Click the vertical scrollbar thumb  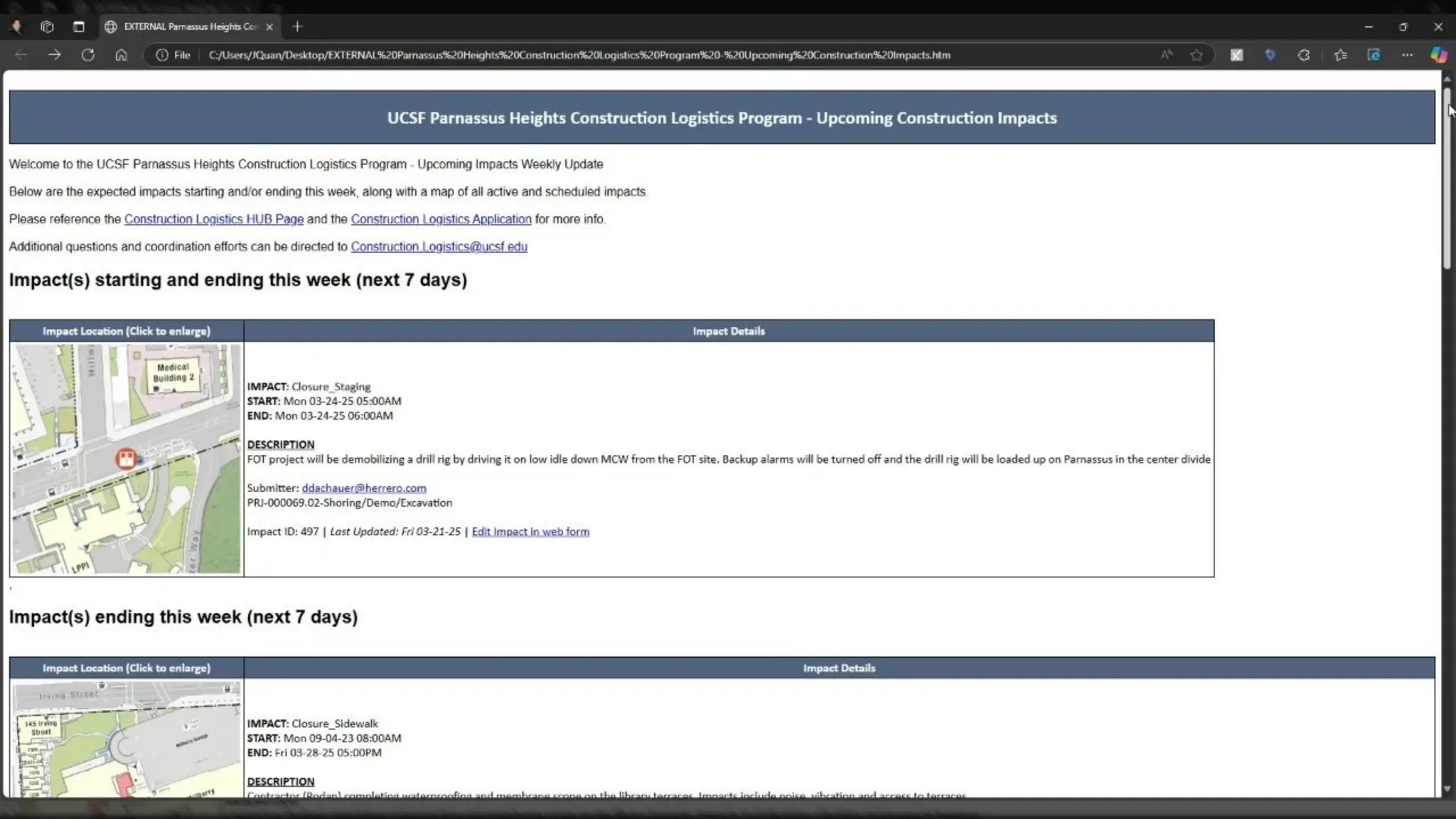pyautogui.click(x=1447, y=178)
